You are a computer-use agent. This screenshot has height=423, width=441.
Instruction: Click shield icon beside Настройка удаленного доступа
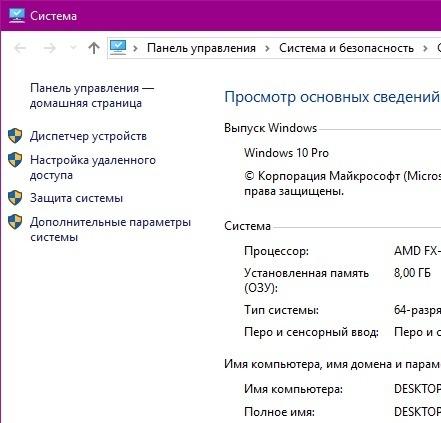click(x=15, y=160)
